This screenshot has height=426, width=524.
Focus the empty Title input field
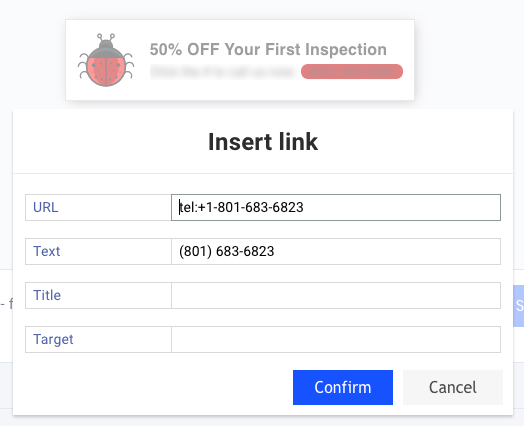336,296
